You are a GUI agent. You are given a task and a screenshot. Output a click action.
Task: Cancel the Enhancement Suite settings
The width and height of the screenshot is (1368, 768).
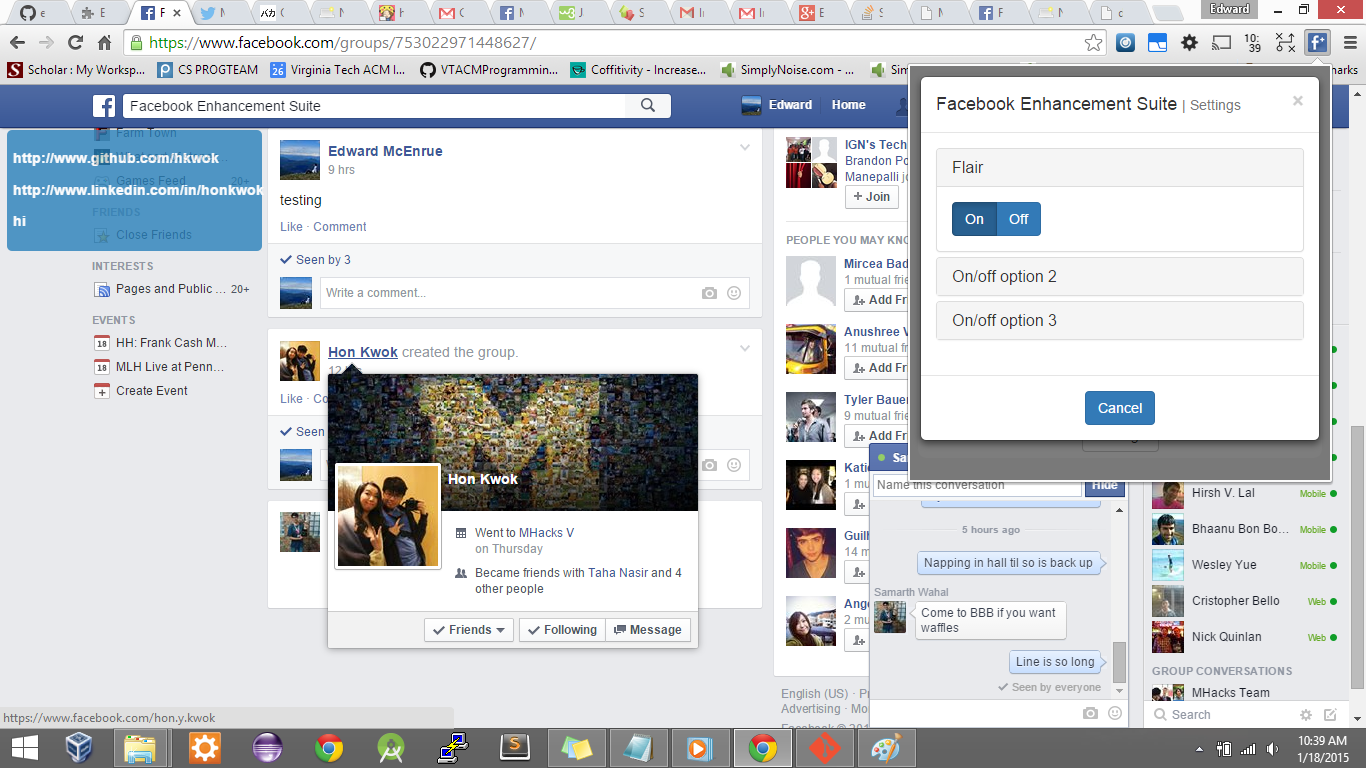1120,408
